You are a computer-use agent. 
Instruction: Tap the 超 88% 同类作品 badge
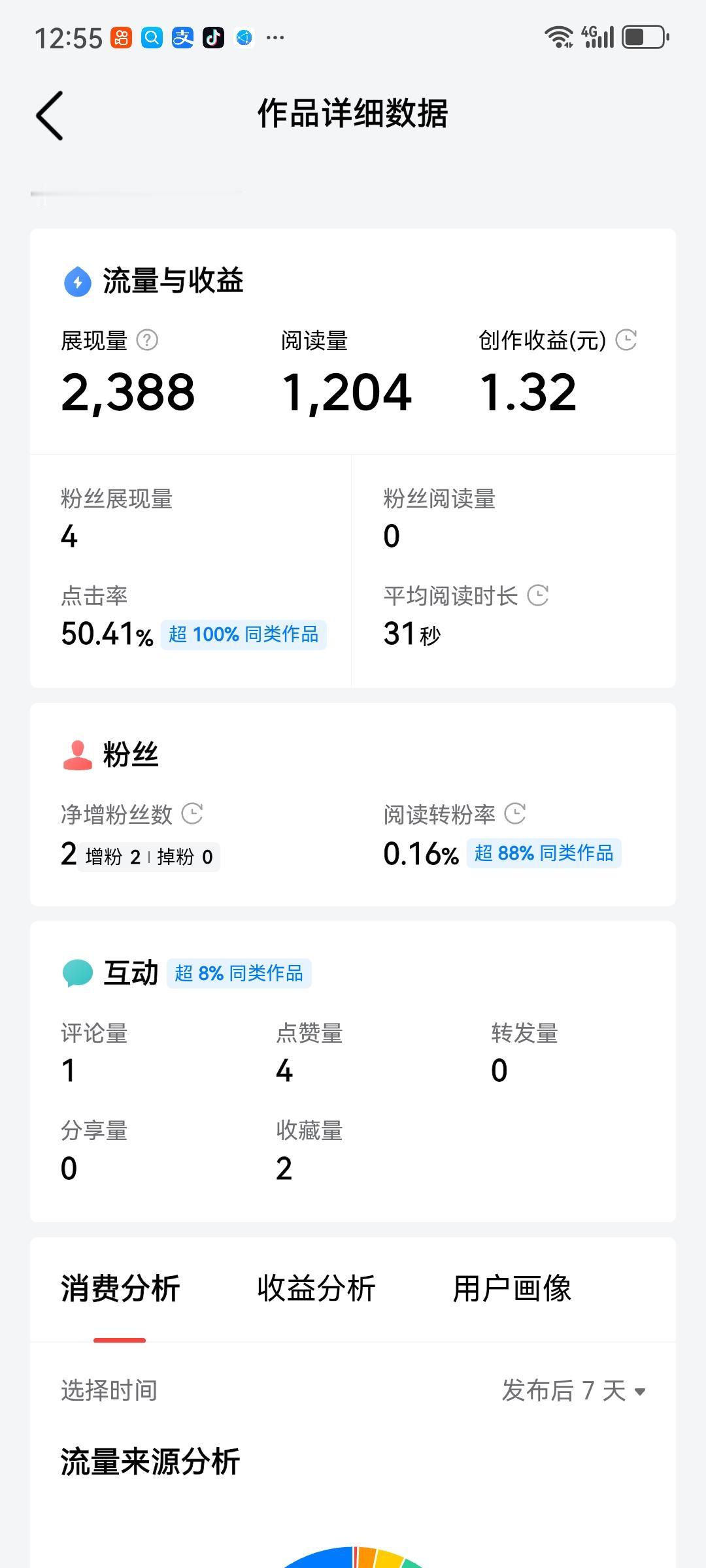pyautogui.click(x=544, y=853)
